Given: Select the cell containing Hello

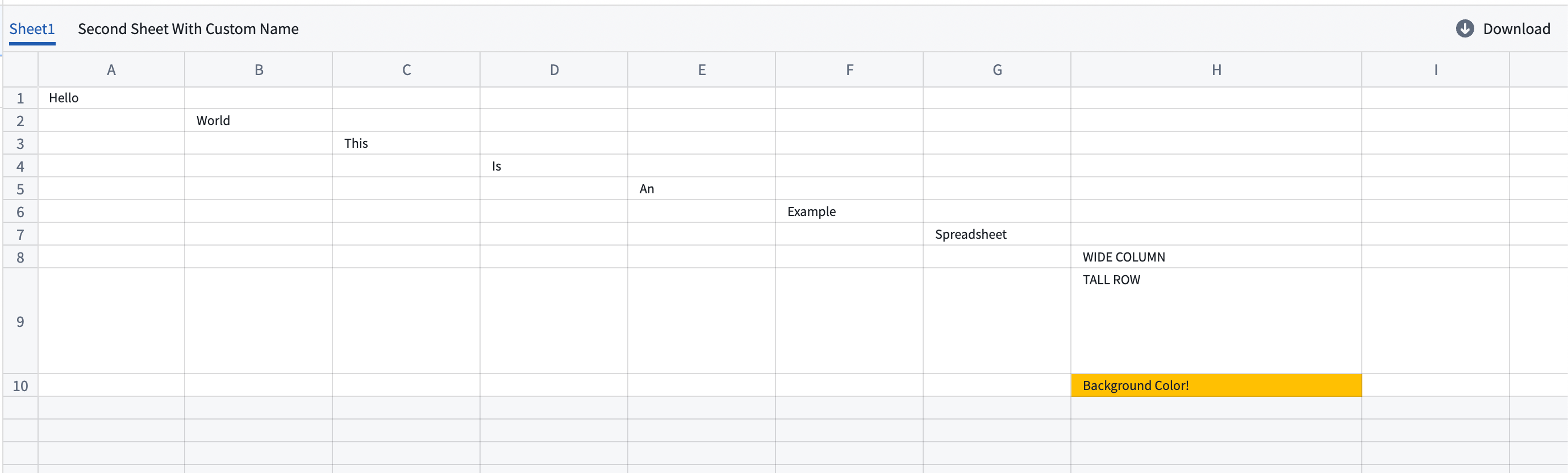Looking at the screenshot, I should click(x=111, y=97).
